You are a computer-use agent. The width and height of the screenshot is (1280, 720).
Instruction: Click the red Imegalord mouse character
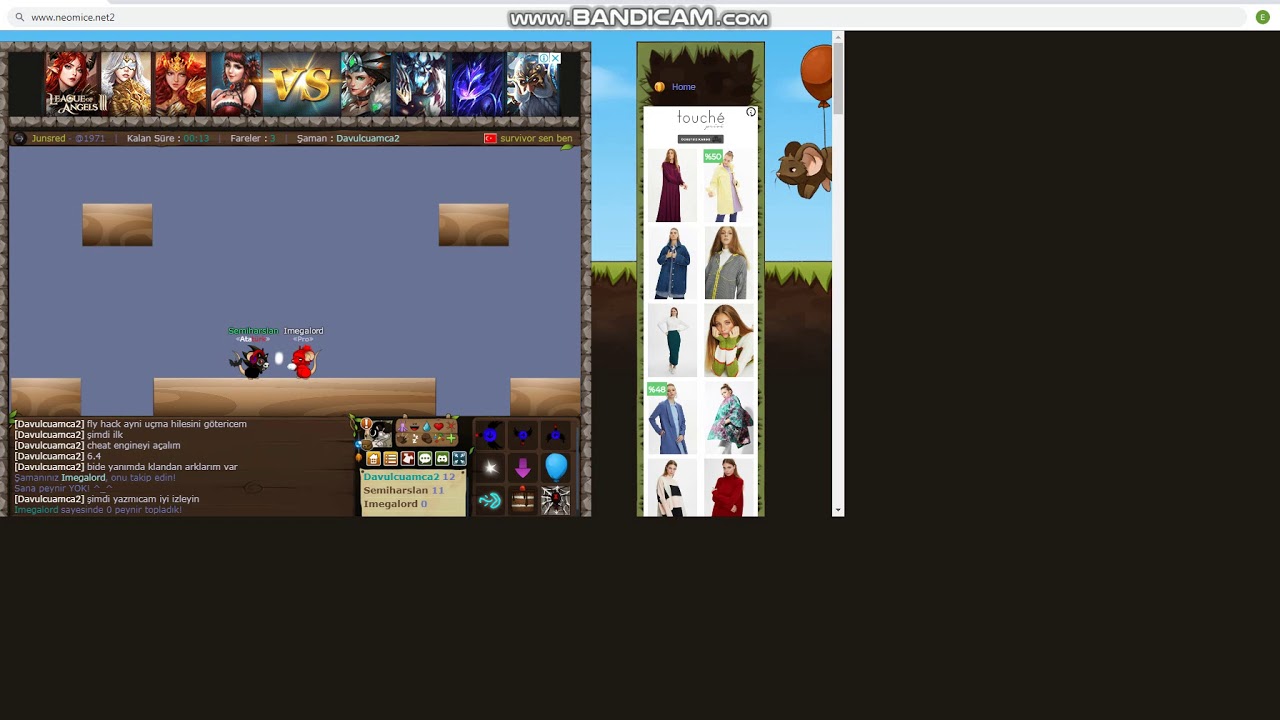pyautogui.click(x=303, y=361)
